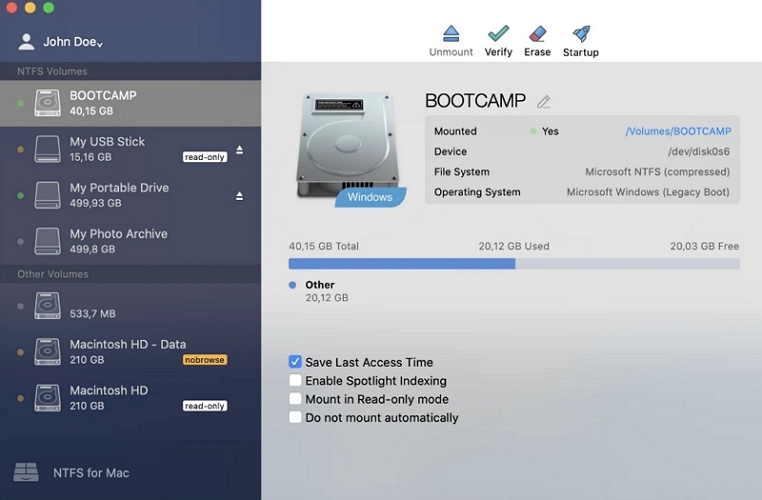Click Microsoft NTFS (compressed) file system value

[658, 172]
